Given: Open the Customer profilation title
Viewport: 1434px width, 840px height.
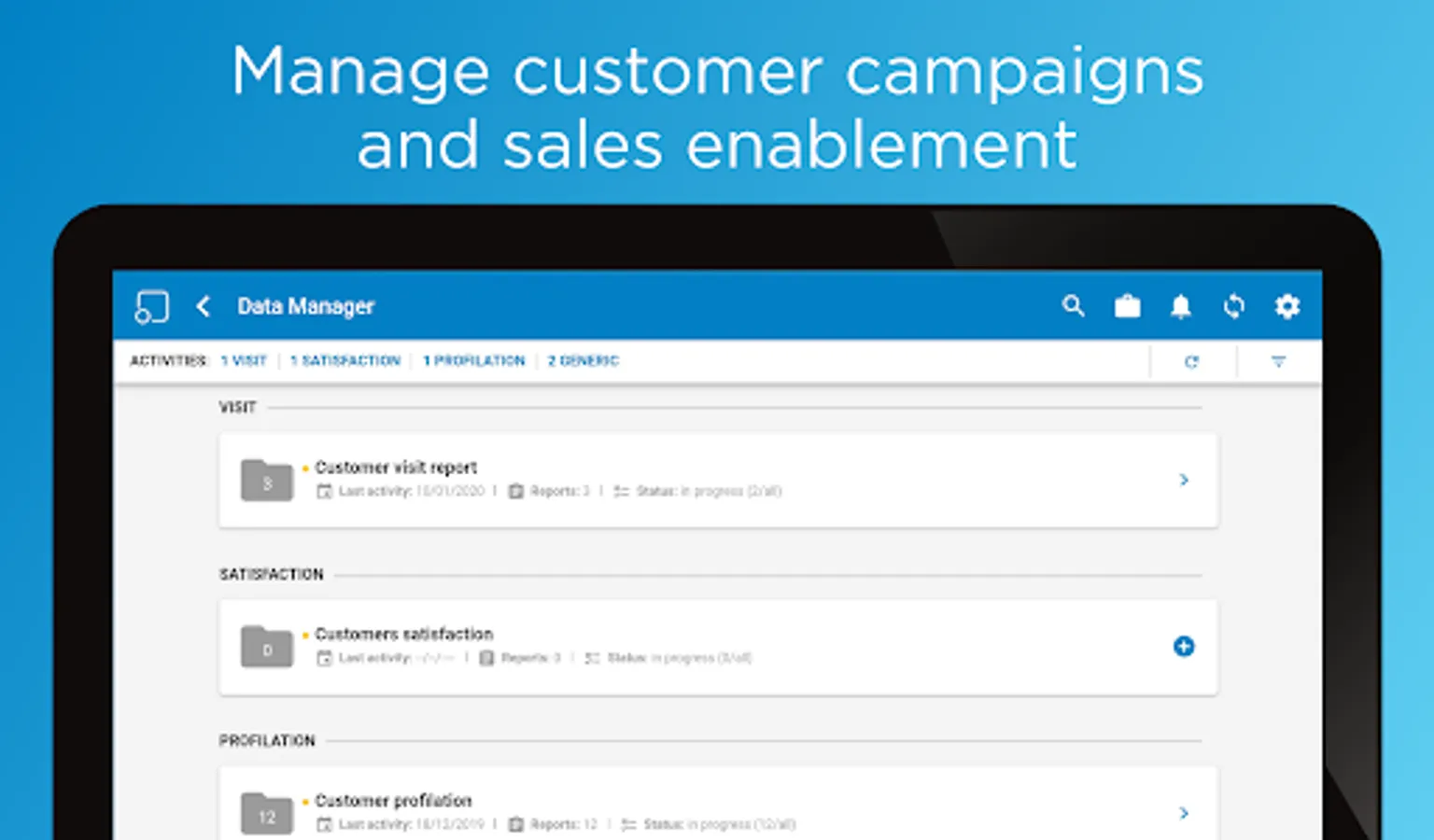Looking at the screenshot, I should click(x=393, y=800).
